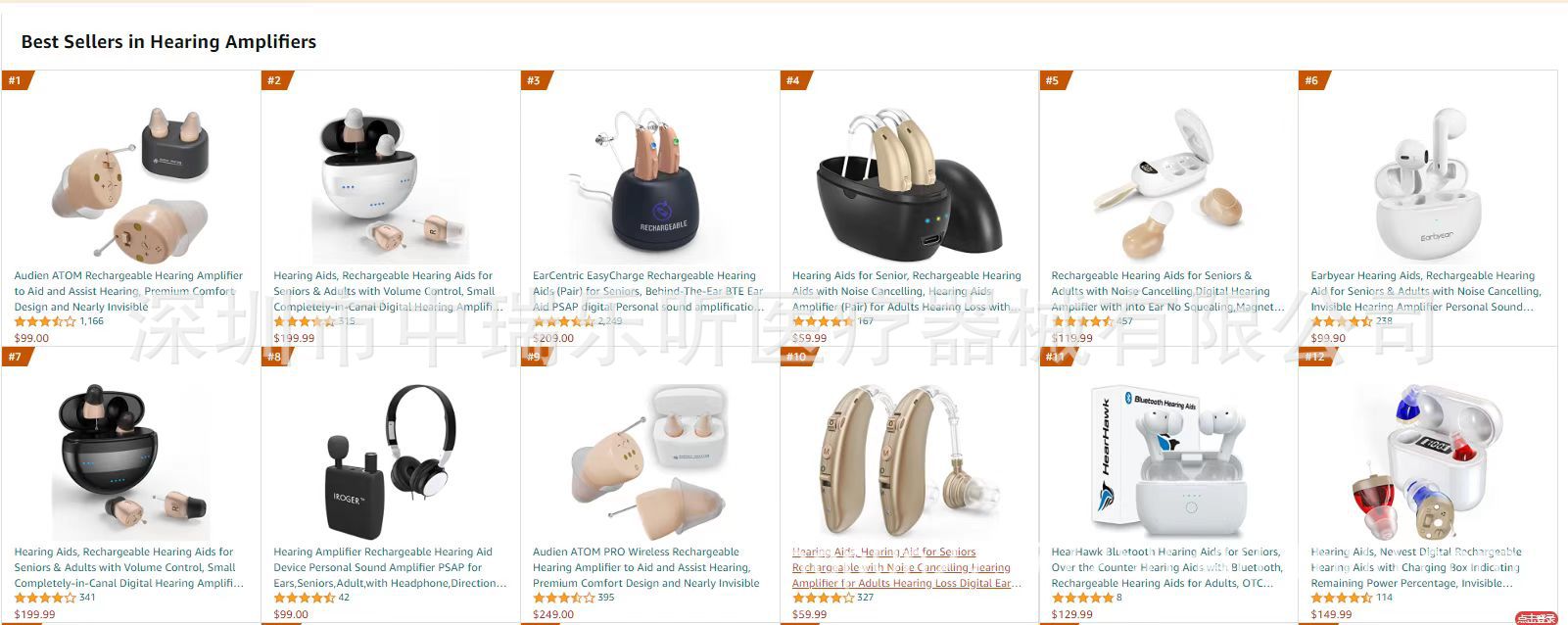Screen dimensions: 1568x625
Task: Click the #4 rank badge
Action: 794,80
